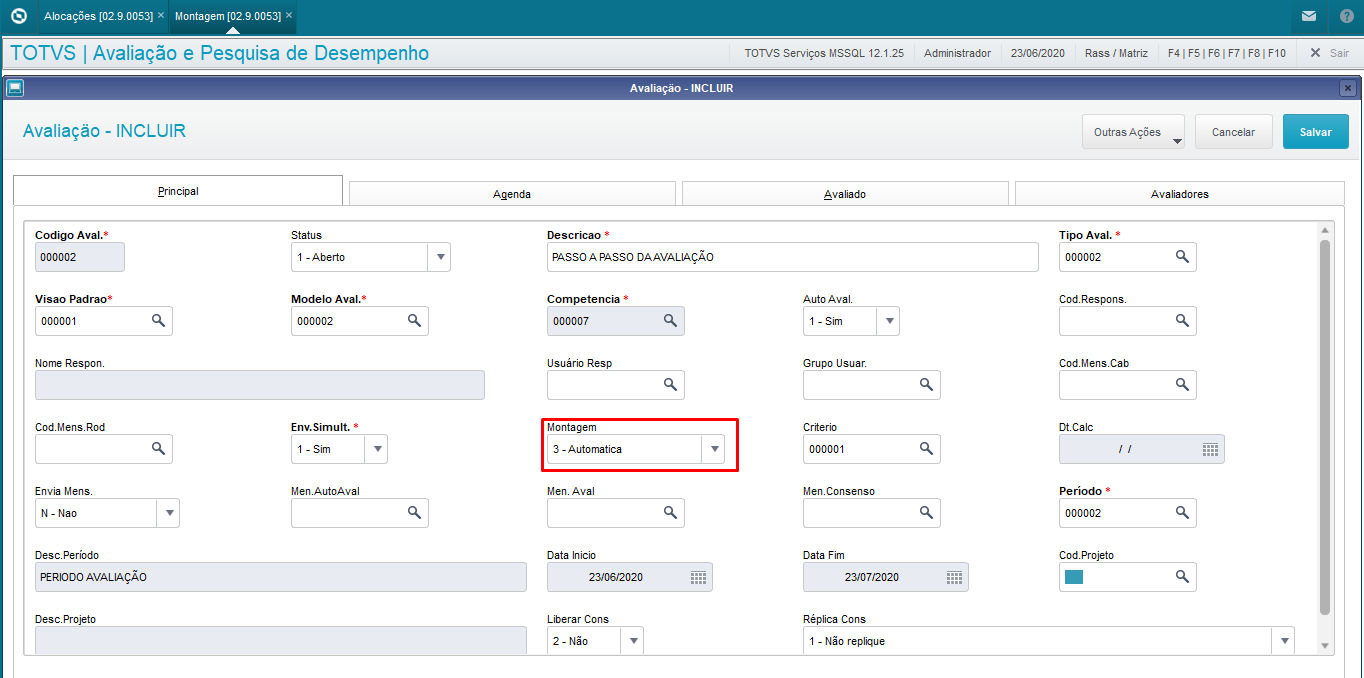Click the 23/06/2020 date in header
1364x678 pixels.
coord(1038,53)
